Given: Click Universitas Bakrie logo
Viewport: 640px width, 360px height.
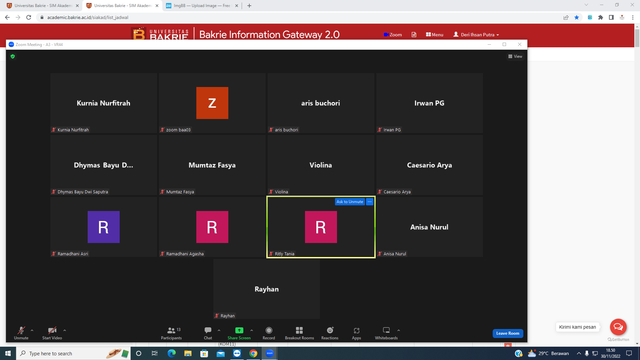Looking at the screenshot, I should [x=160, y=34].
